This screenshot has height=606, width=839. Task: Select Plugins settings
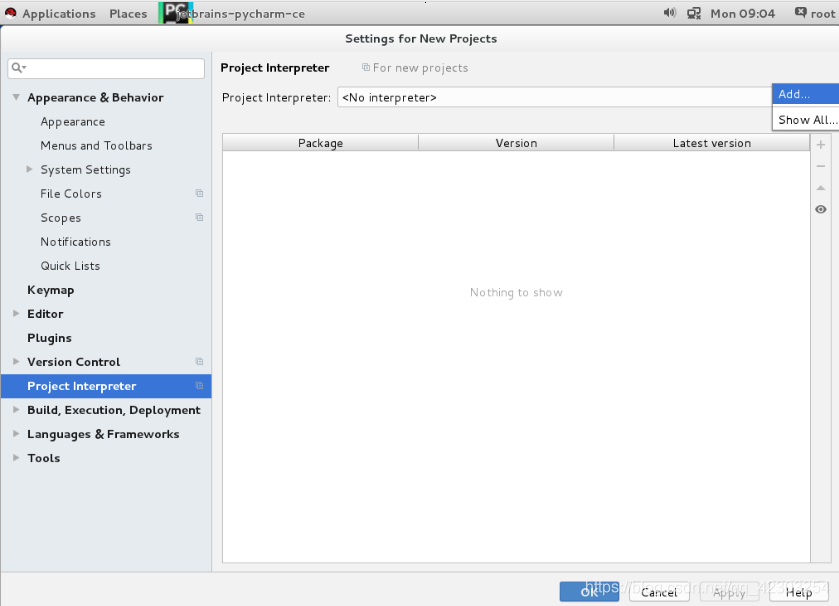(49, 338)
